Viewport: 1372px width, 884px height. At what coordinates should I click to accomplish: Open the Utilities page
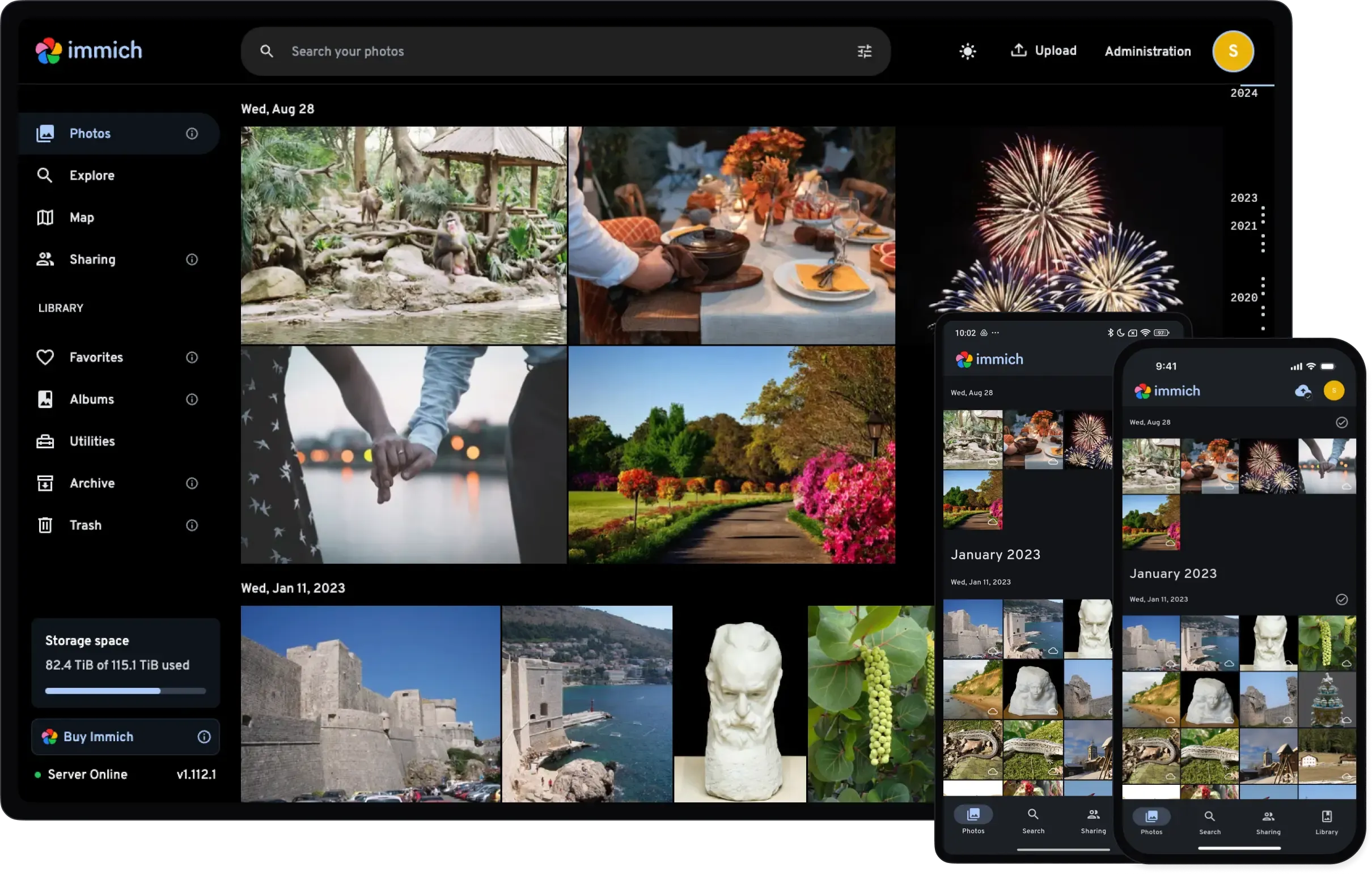(x=92, y=441)
